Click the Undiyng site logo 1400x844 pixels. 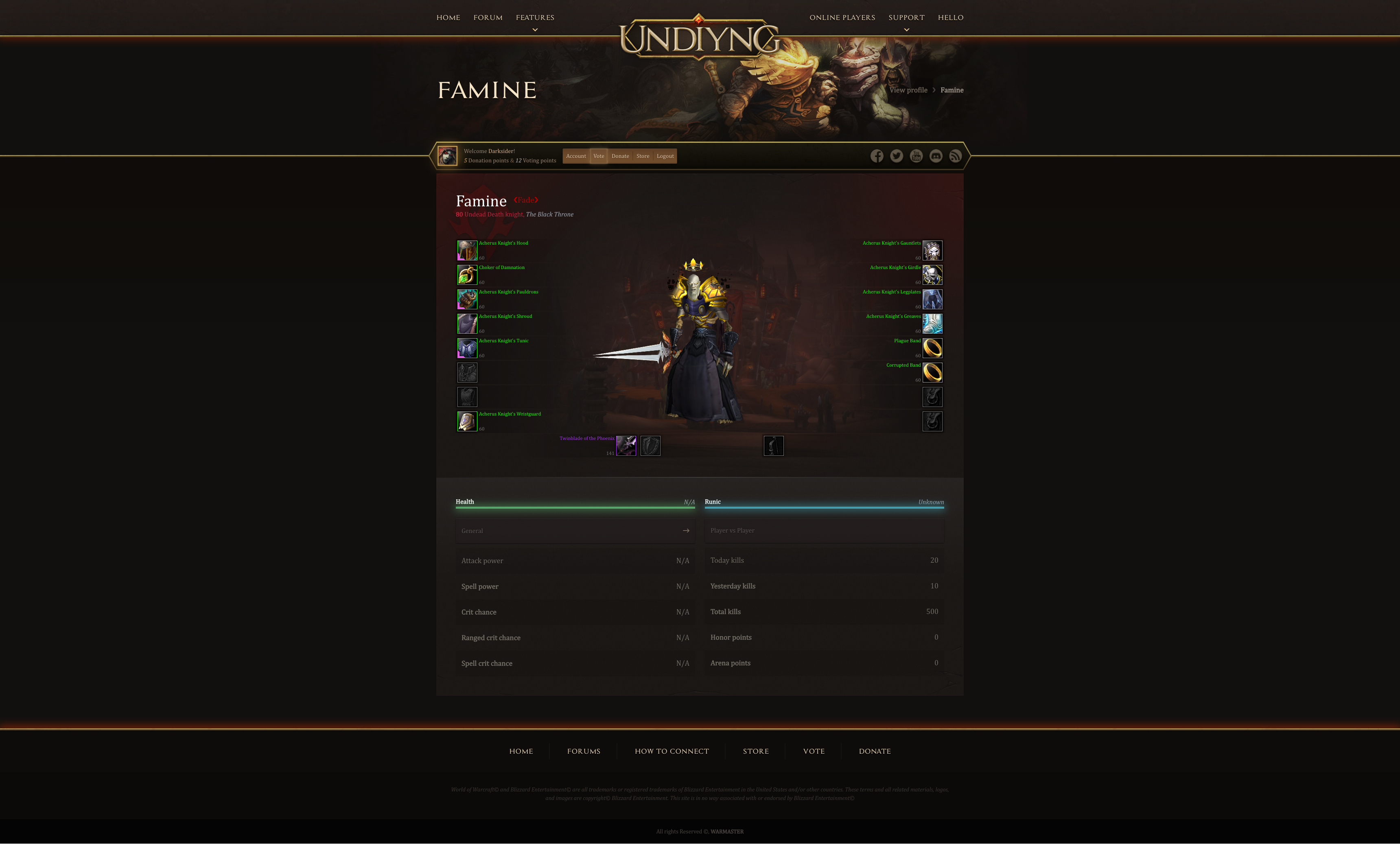[x=700, y=37]
